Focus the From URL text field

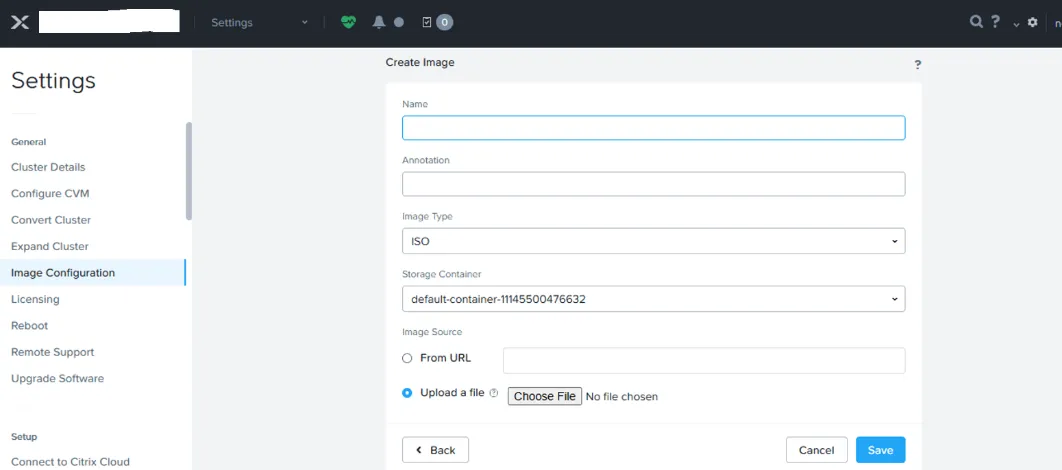[704, 360]
